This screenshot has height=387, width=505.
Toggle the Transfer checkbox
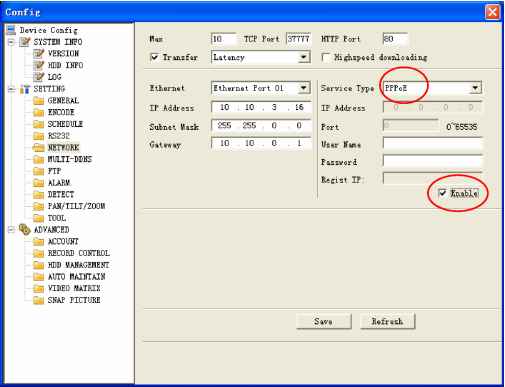coord(154,57)
